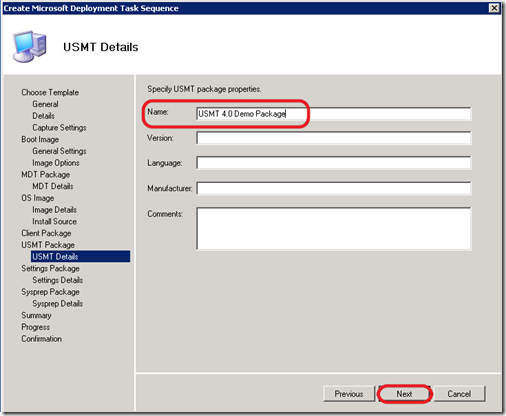Viewport: 506px width, 416px height.
Task: Select Client Package step
Action: click(46, 233)
